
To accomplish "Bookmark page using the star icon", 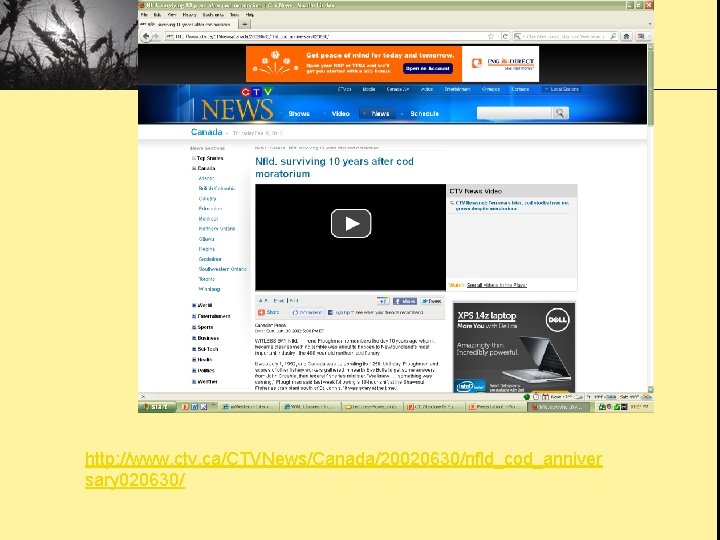I will click(491, 36).
